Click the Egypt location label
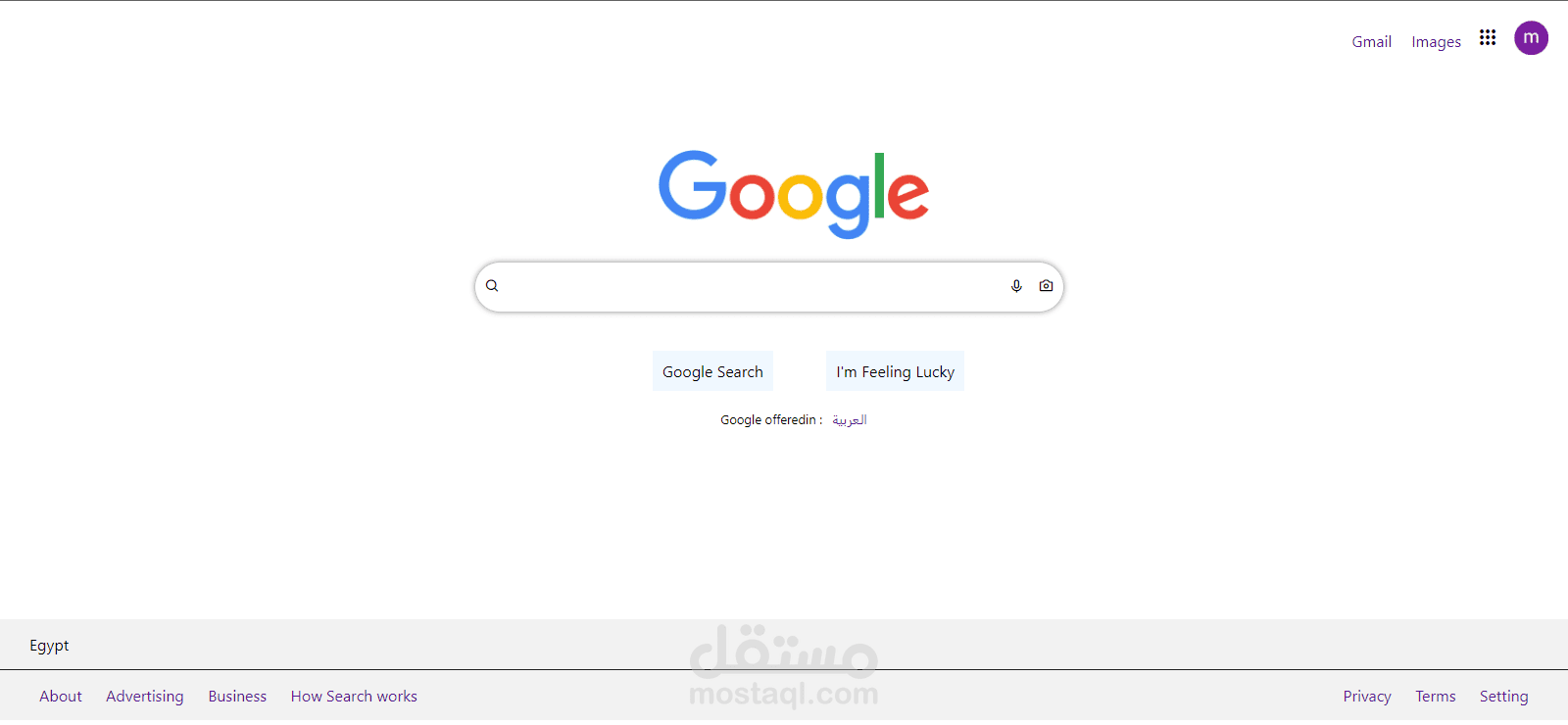 (x=49, y=646)
